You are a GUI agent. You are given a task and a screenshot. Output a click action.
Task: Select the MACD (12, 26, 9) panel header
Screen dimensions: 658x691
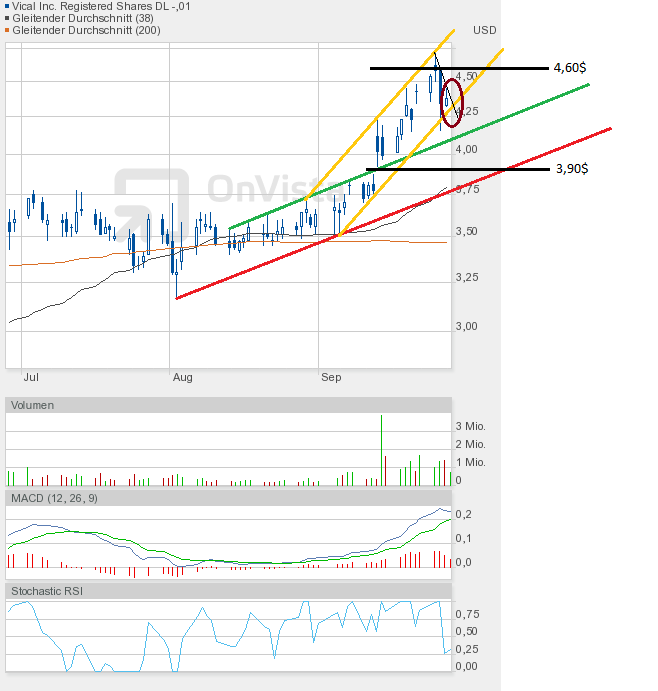coord(54,498)
